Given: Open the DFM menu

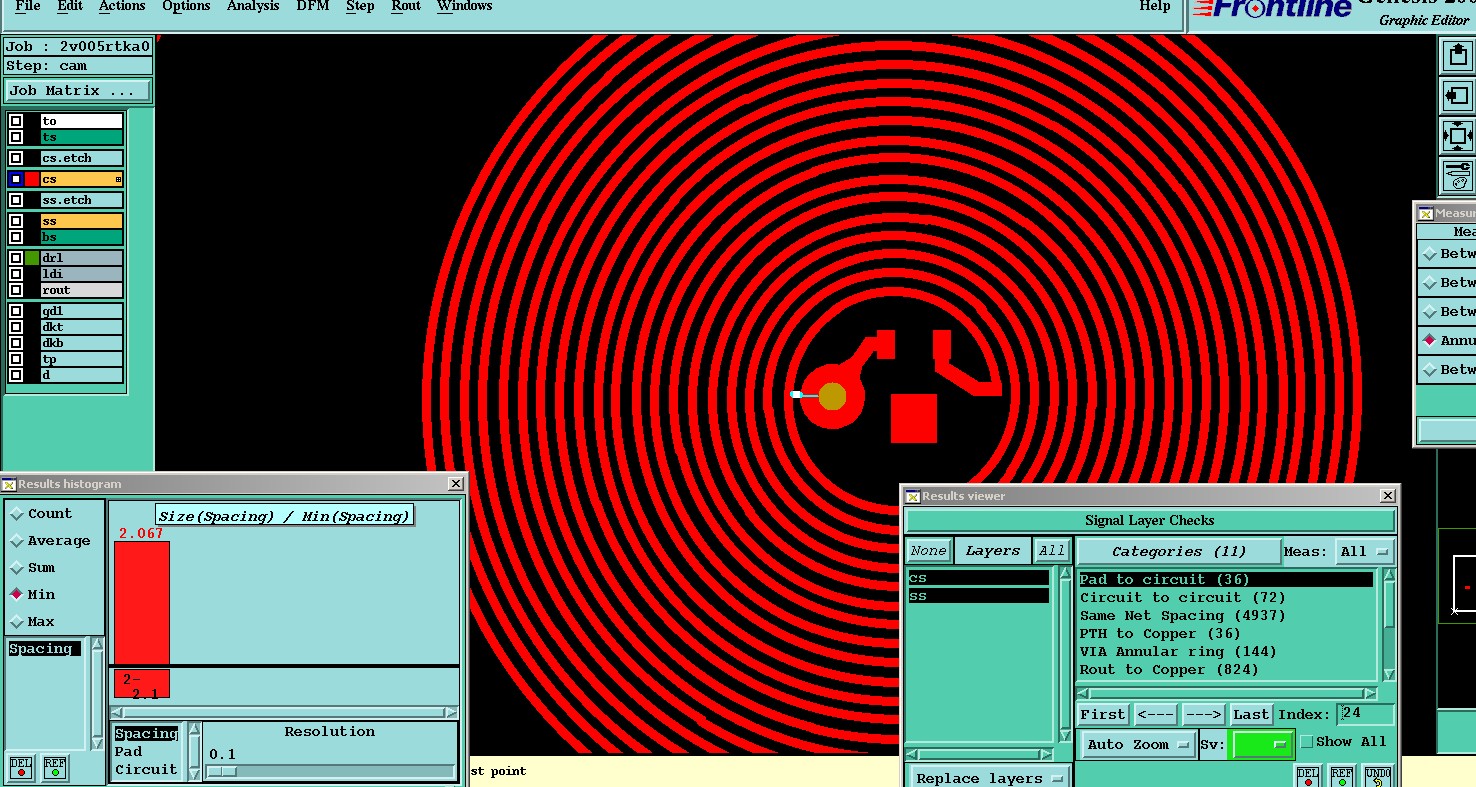Looking at the screenshot, I should 314,7.
